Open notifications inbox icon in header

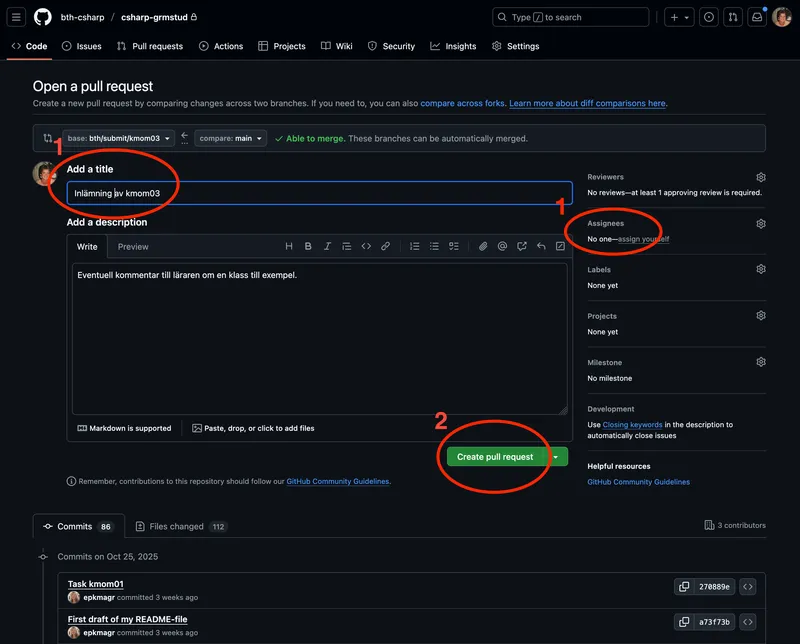point(757,17)
